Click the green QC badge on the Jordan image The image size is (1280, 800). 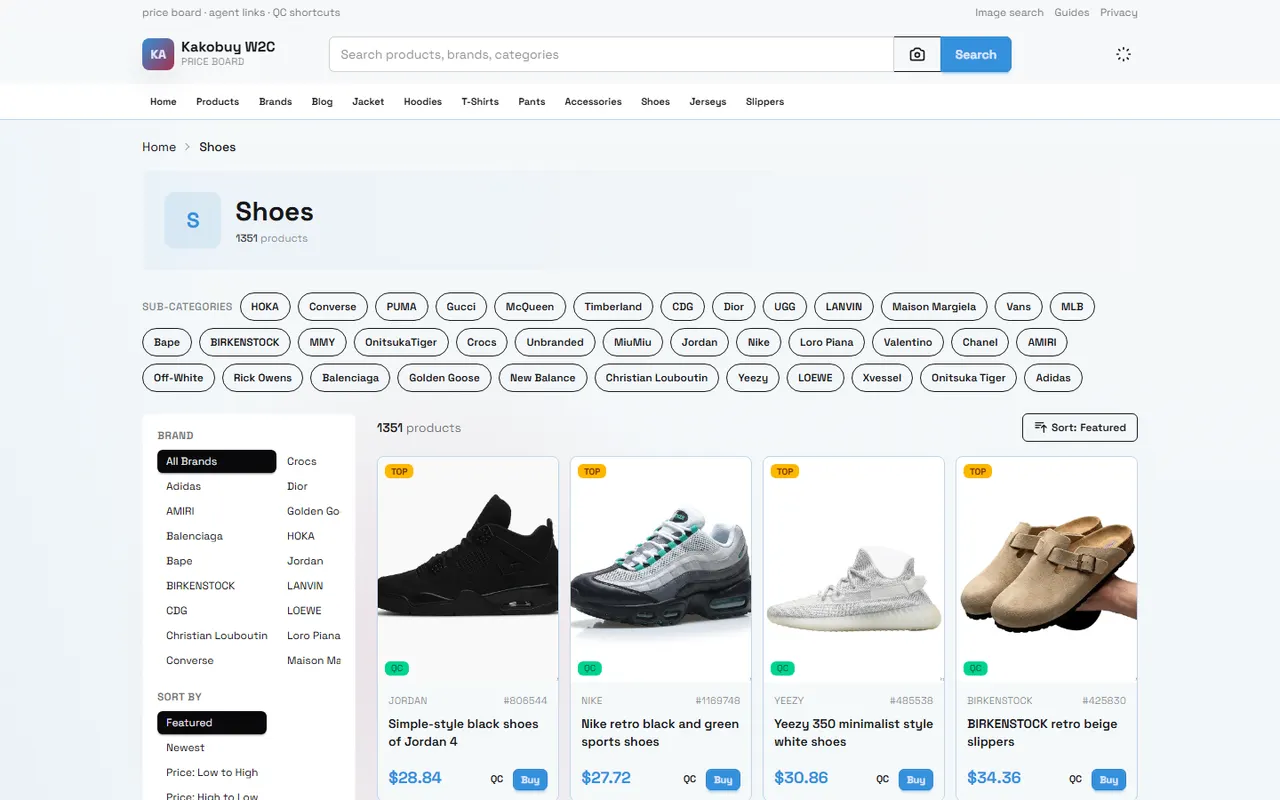tap(397, 668)
